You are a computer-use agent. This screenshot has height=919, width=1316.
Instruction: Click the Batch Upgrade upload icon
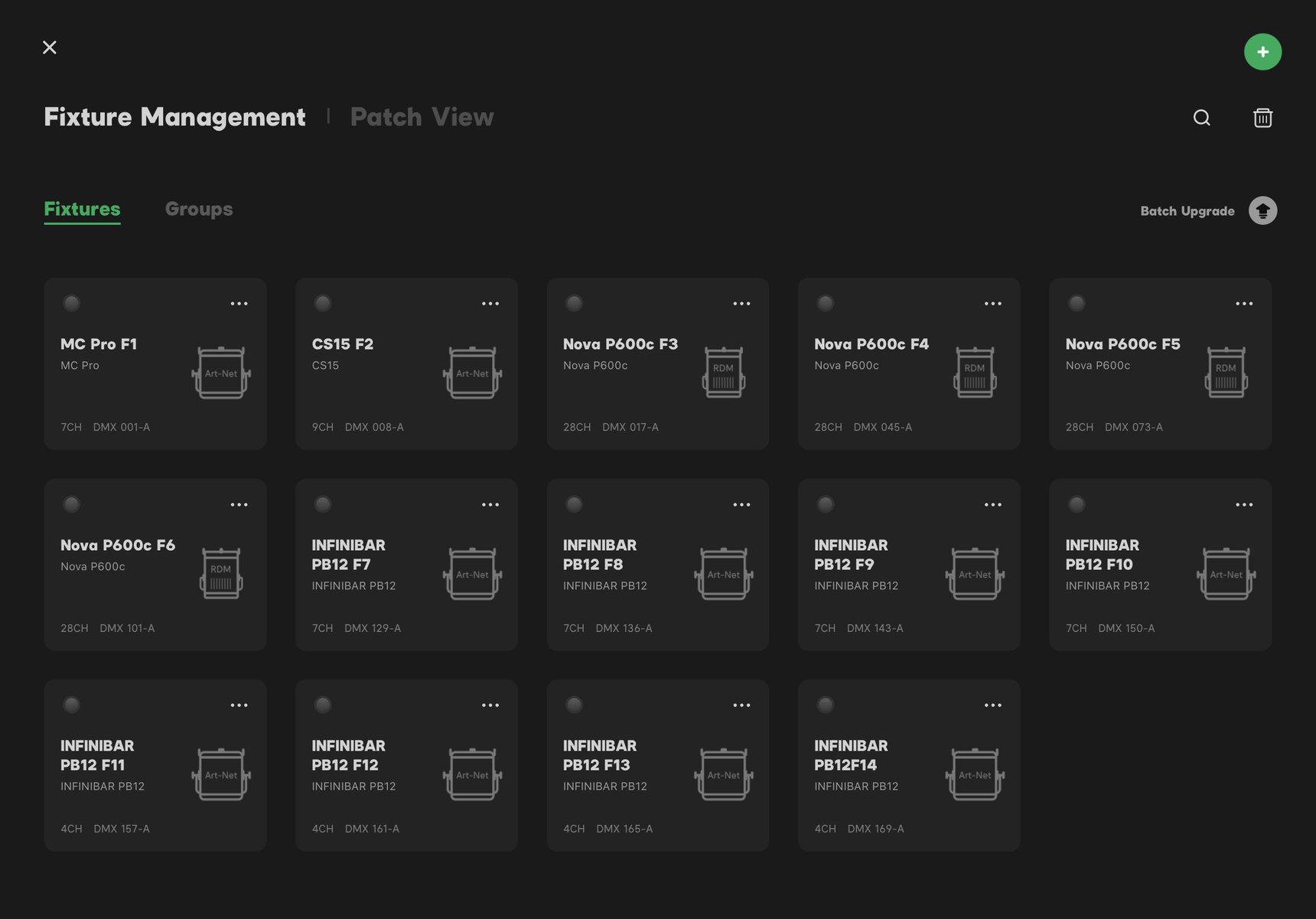tap(1262, 210)
